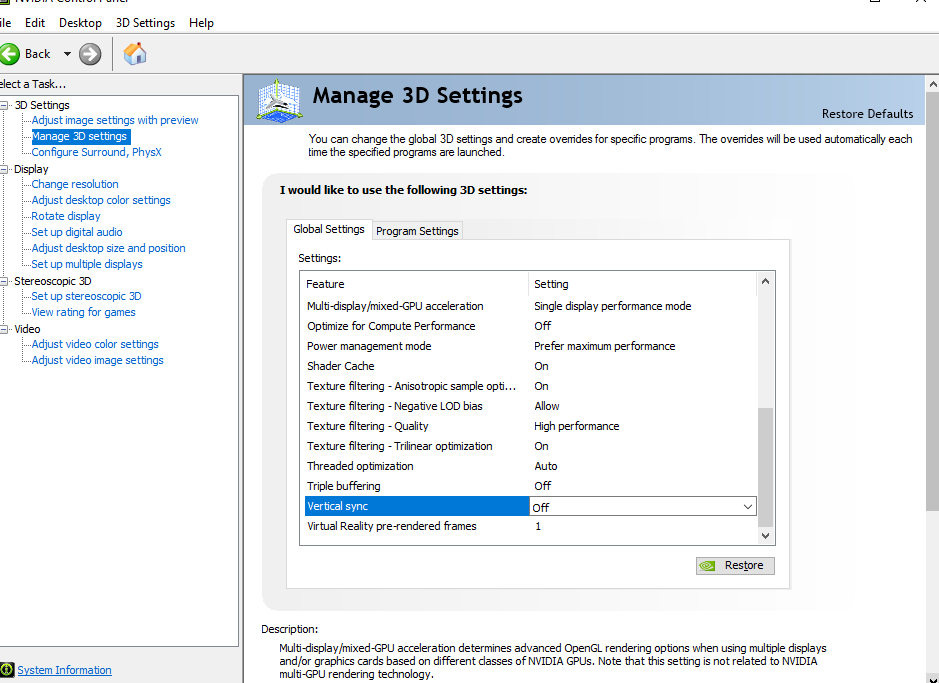Image resolution: width=939 pixels, height=683 pixels.
Task: Select the Triple buffering row
Action: [x=531, y=486]
